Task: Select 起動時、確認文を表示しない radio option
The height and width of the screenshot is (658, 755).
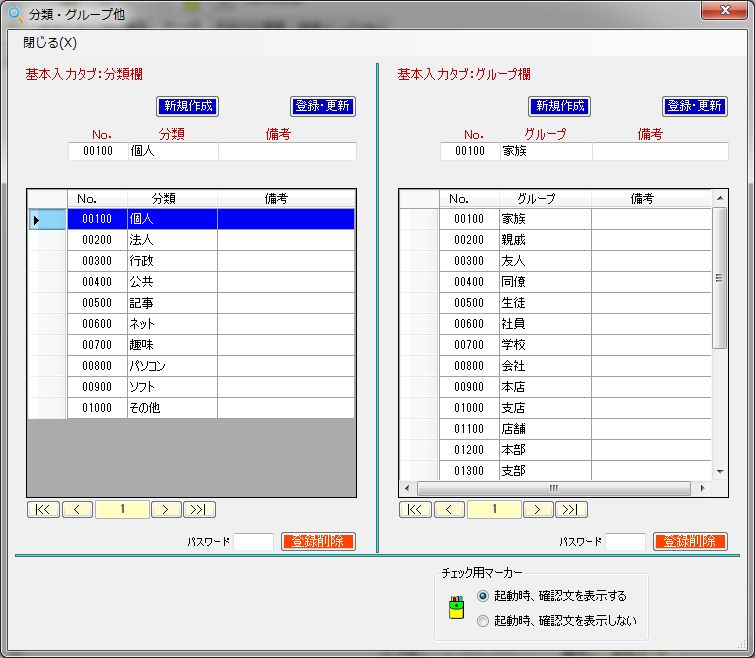Action: pos(484,620)
